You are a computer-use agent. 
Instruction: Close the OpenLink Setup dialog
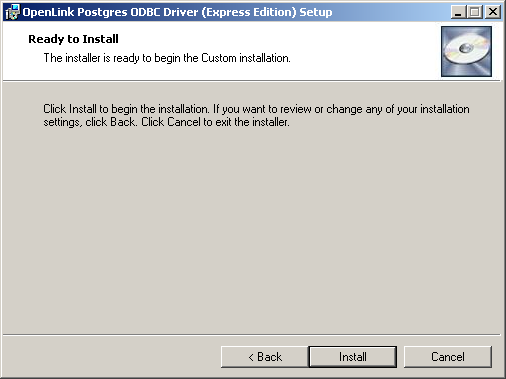(x=493, y=12)
